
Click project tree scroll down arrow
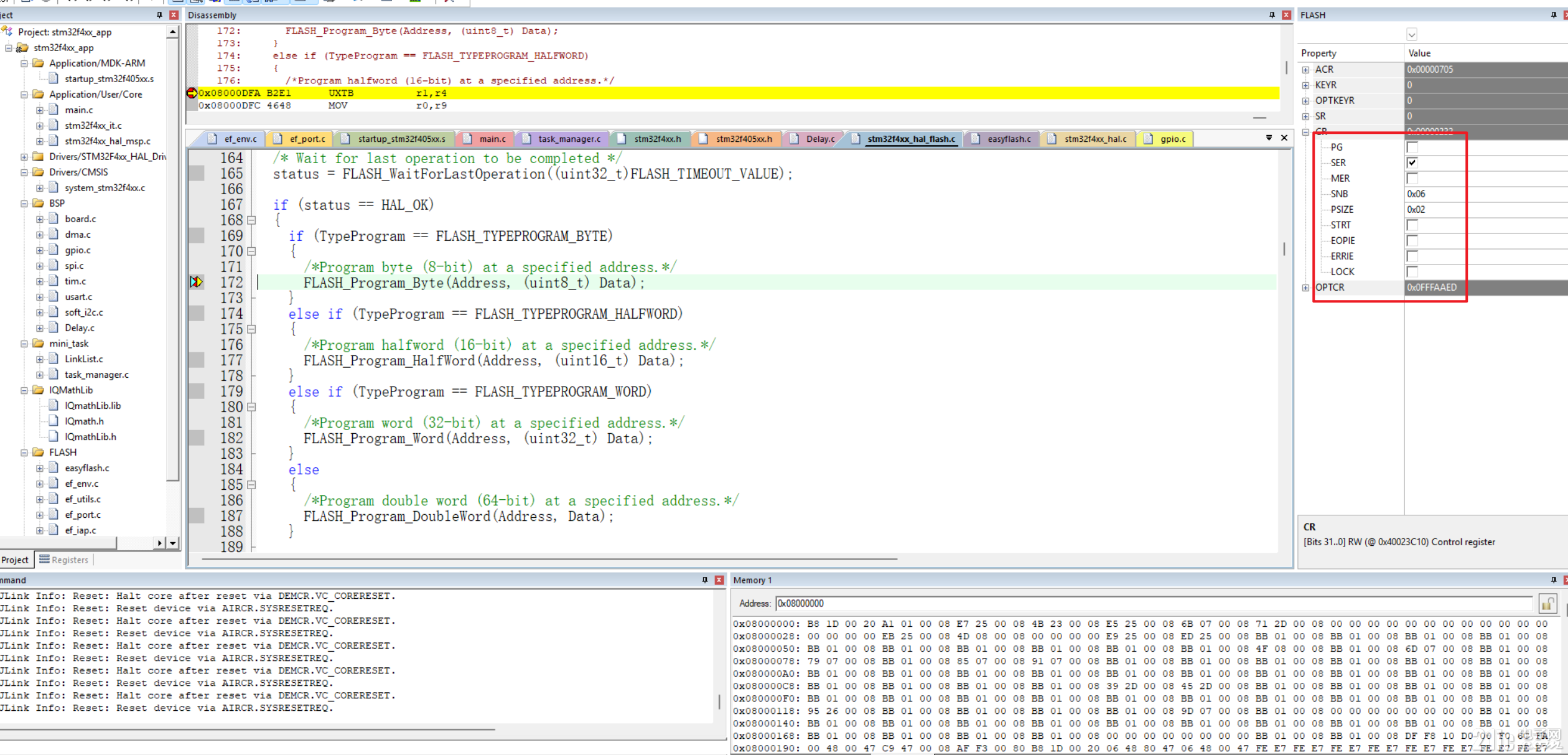coord(173,543)
